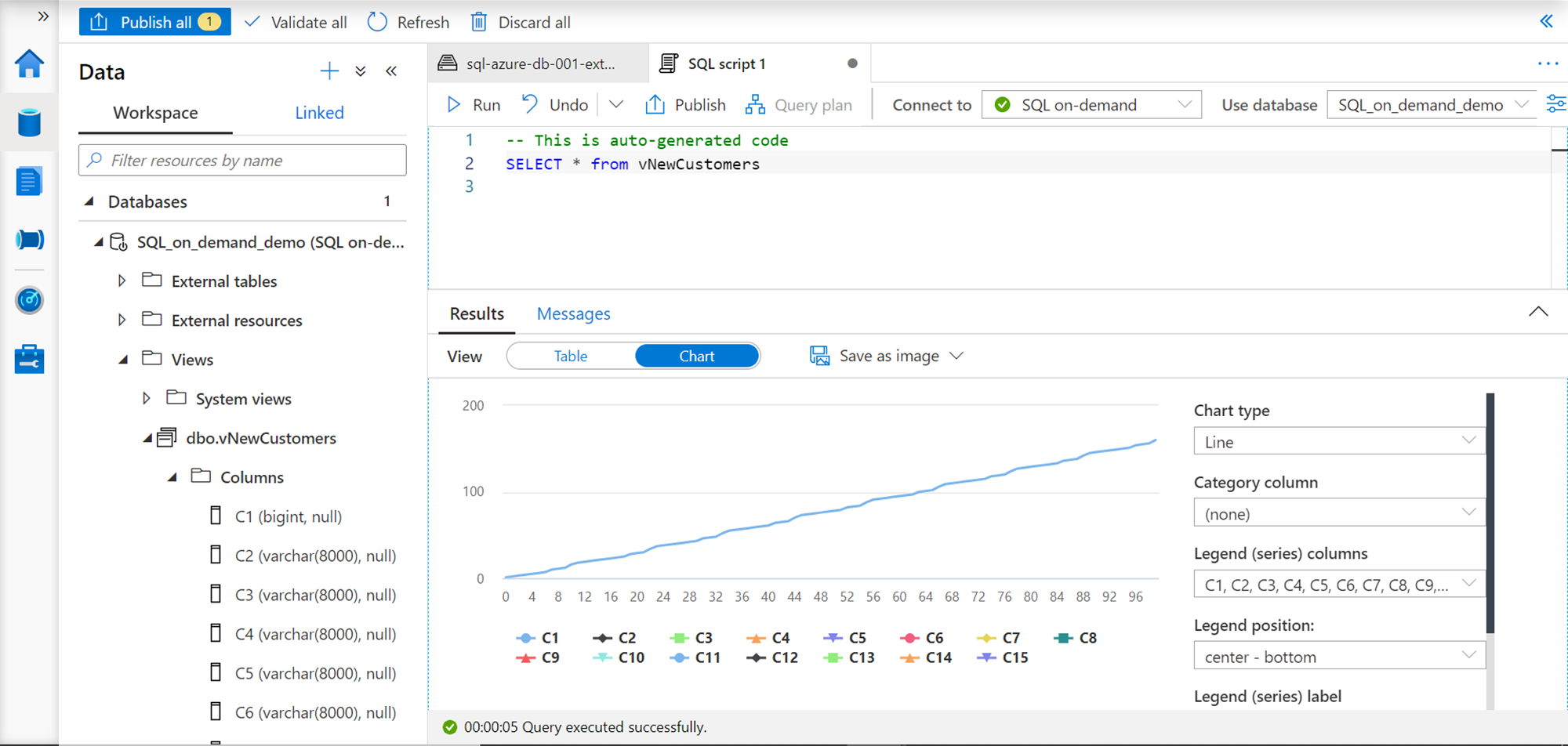Click Validate all
Screen dimensions: 1568x746
(x=296, y=22)
